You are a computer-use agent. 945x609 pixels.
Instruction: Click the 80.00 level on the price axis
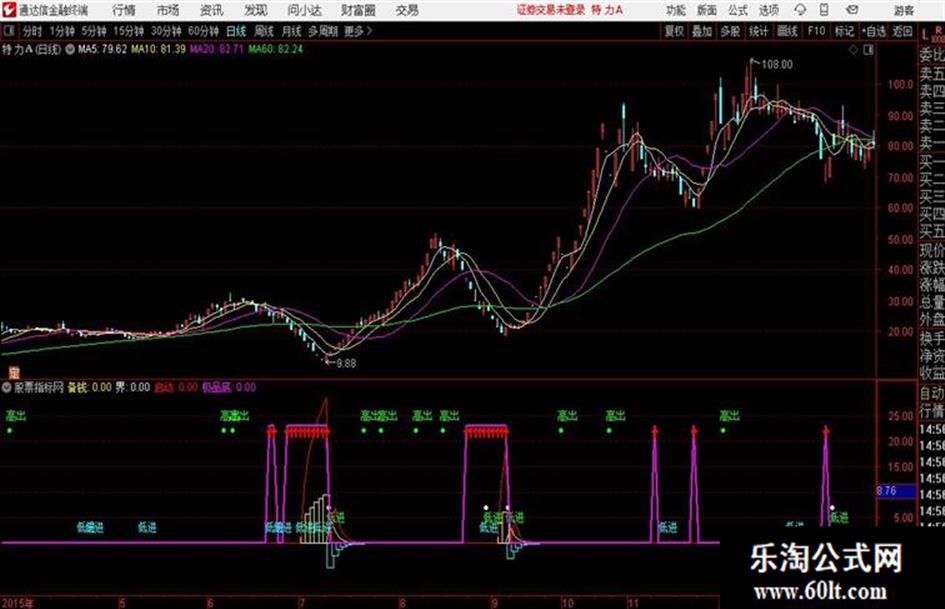tap(900, 145)
